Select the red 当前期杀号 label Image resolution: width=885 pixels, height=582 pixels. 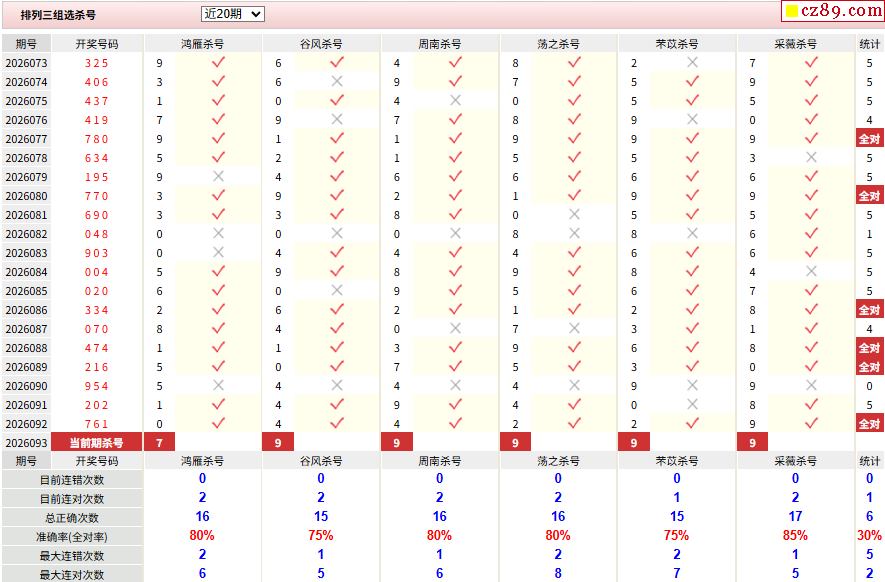[97, 442]
